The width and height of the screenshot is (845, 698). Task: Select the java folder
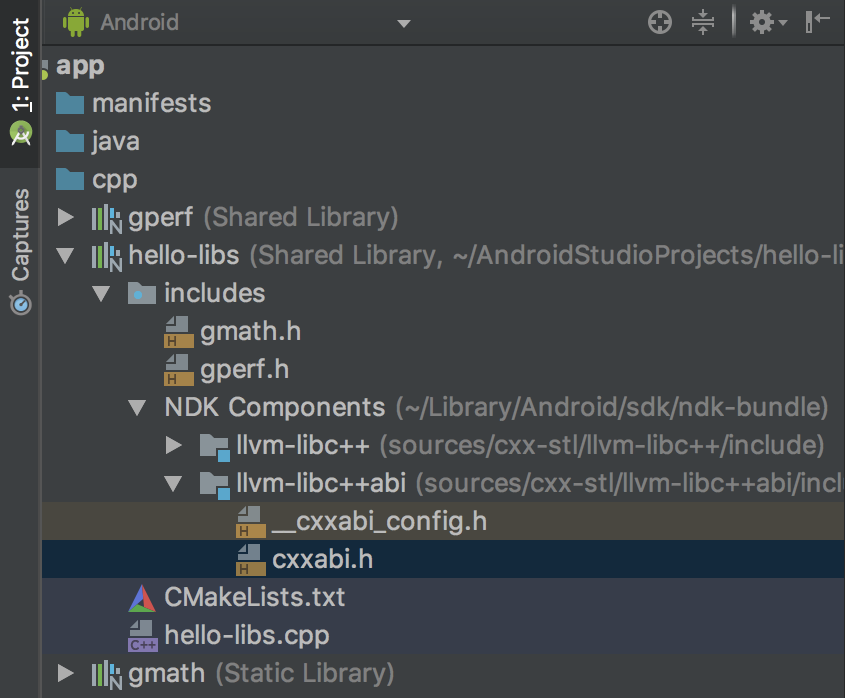(116, 141)
